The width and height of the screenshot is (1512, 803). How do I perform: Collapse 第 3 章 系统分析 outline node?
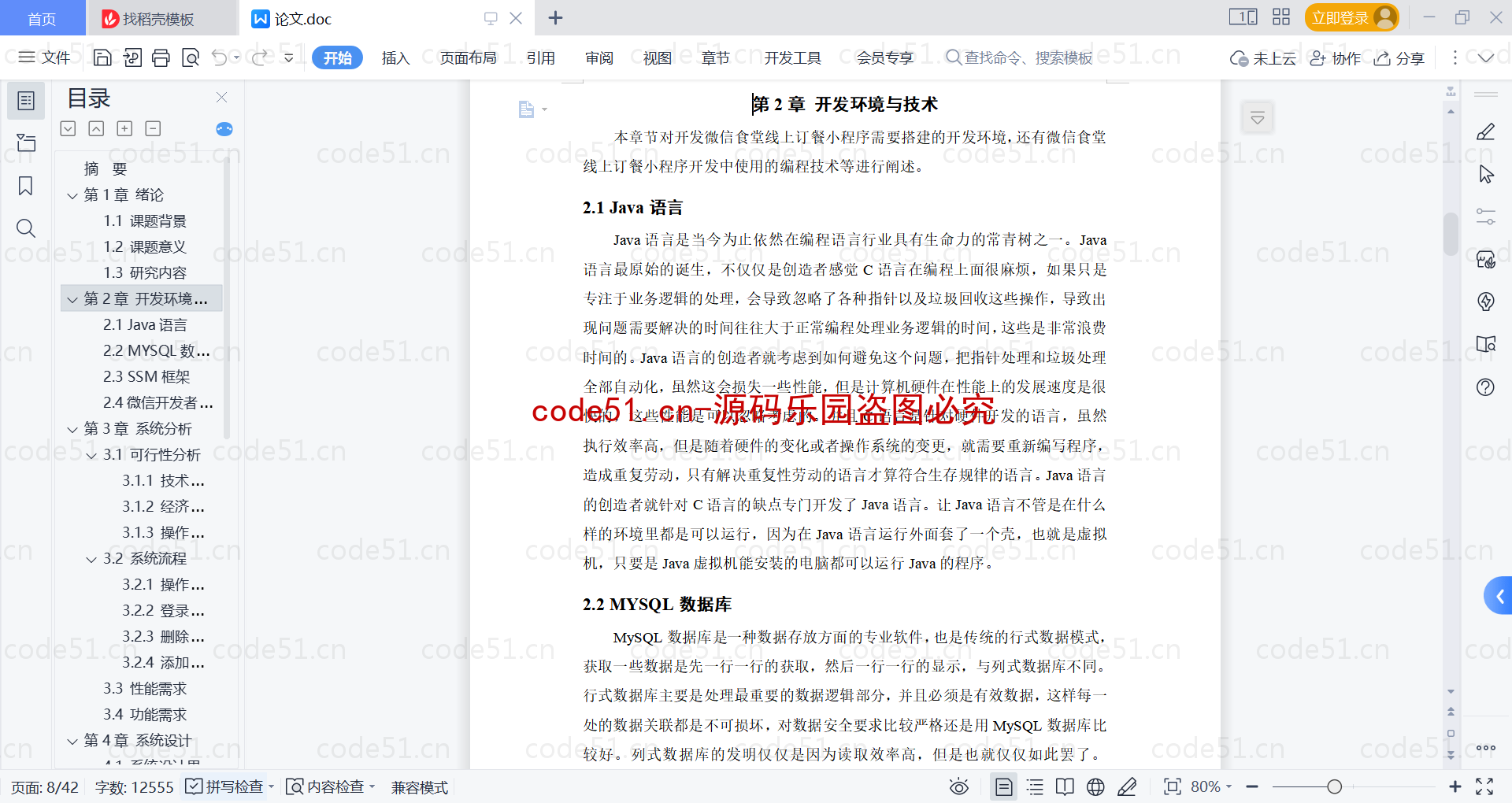point(72,429)
